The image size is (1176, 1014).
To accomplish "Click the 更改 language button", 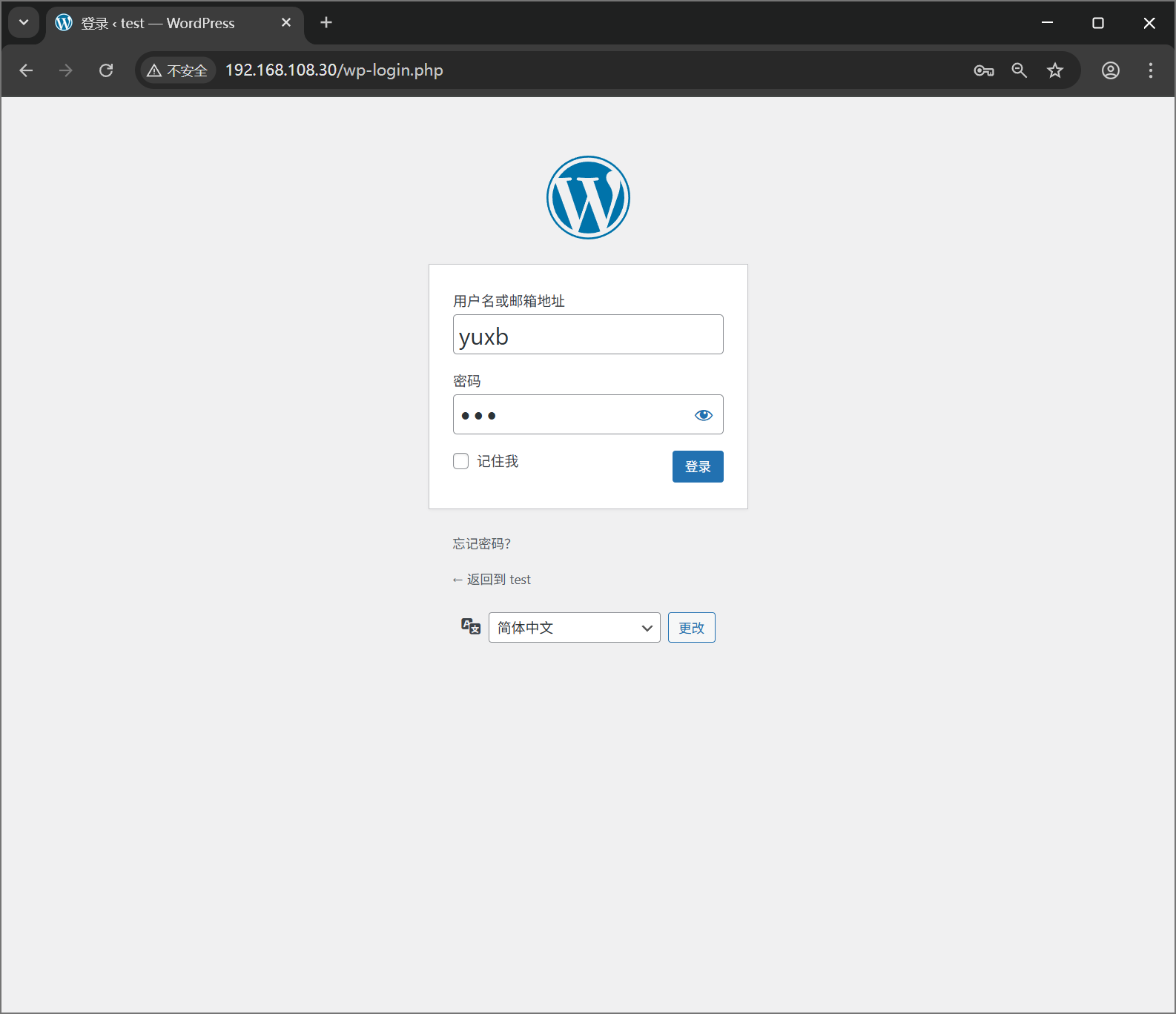I will (691, 628).
